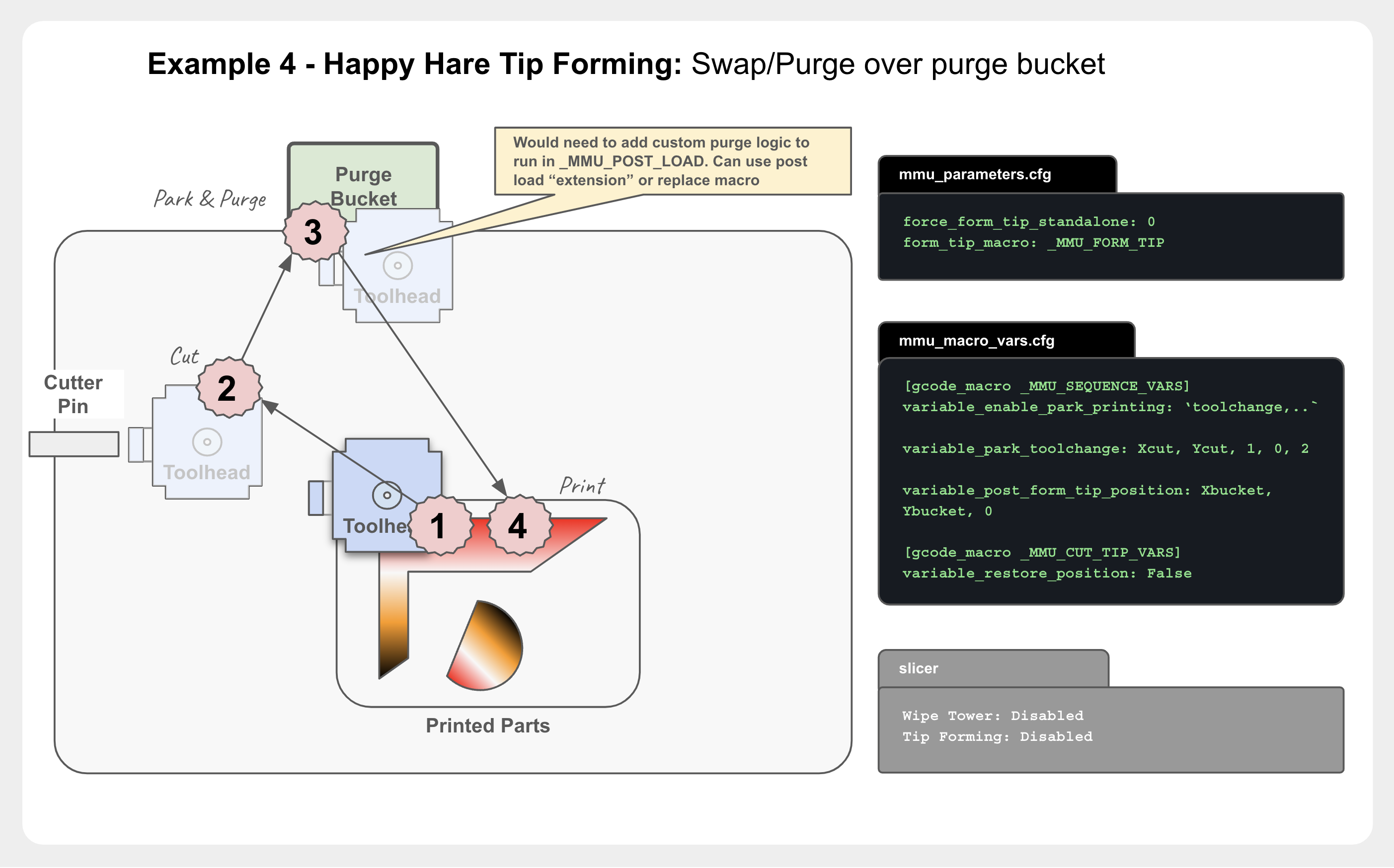The width and height of the screenshot is (1394, 868).
Task: Click the gray cutter pin bar
Action: [x=74, y=444]
